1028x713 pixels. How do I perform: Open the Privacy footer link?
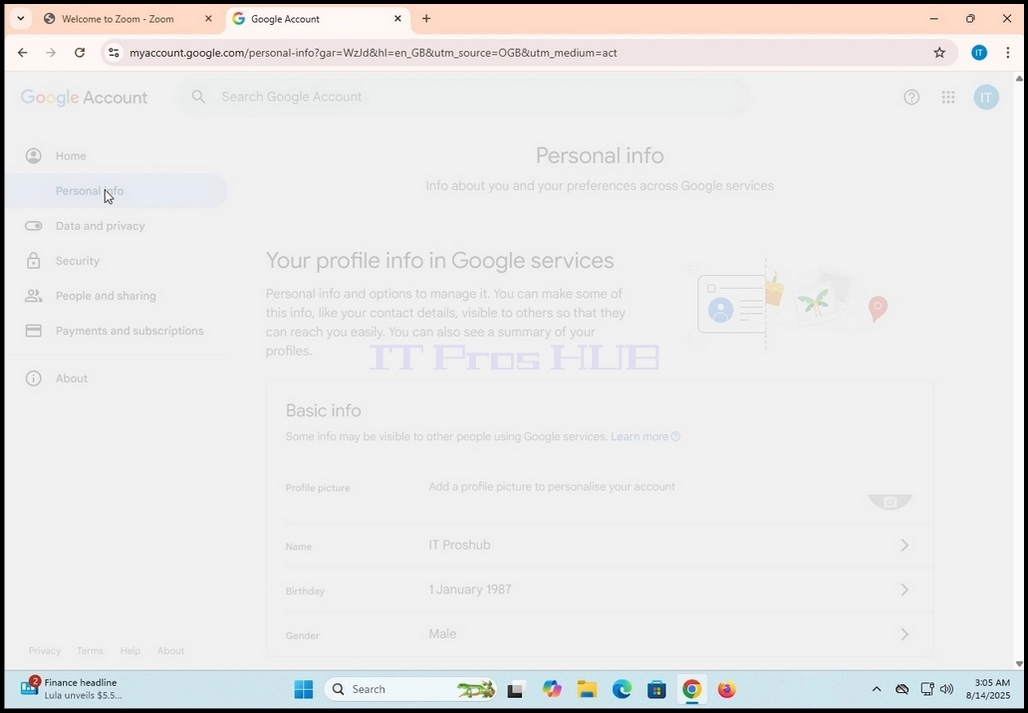[45, 651]
